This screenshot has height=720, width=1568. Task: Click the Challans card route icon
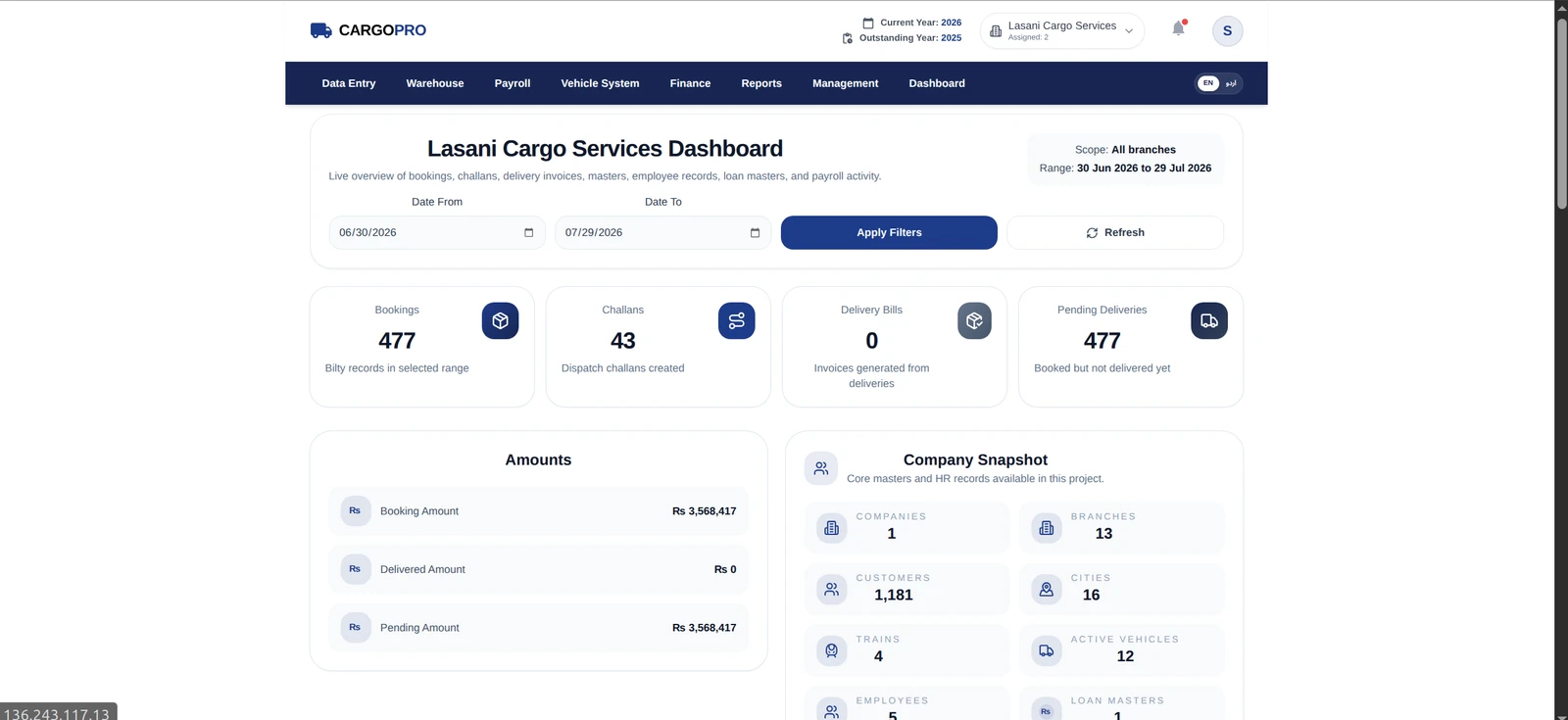pyautogui.click(x=737, y=321)
